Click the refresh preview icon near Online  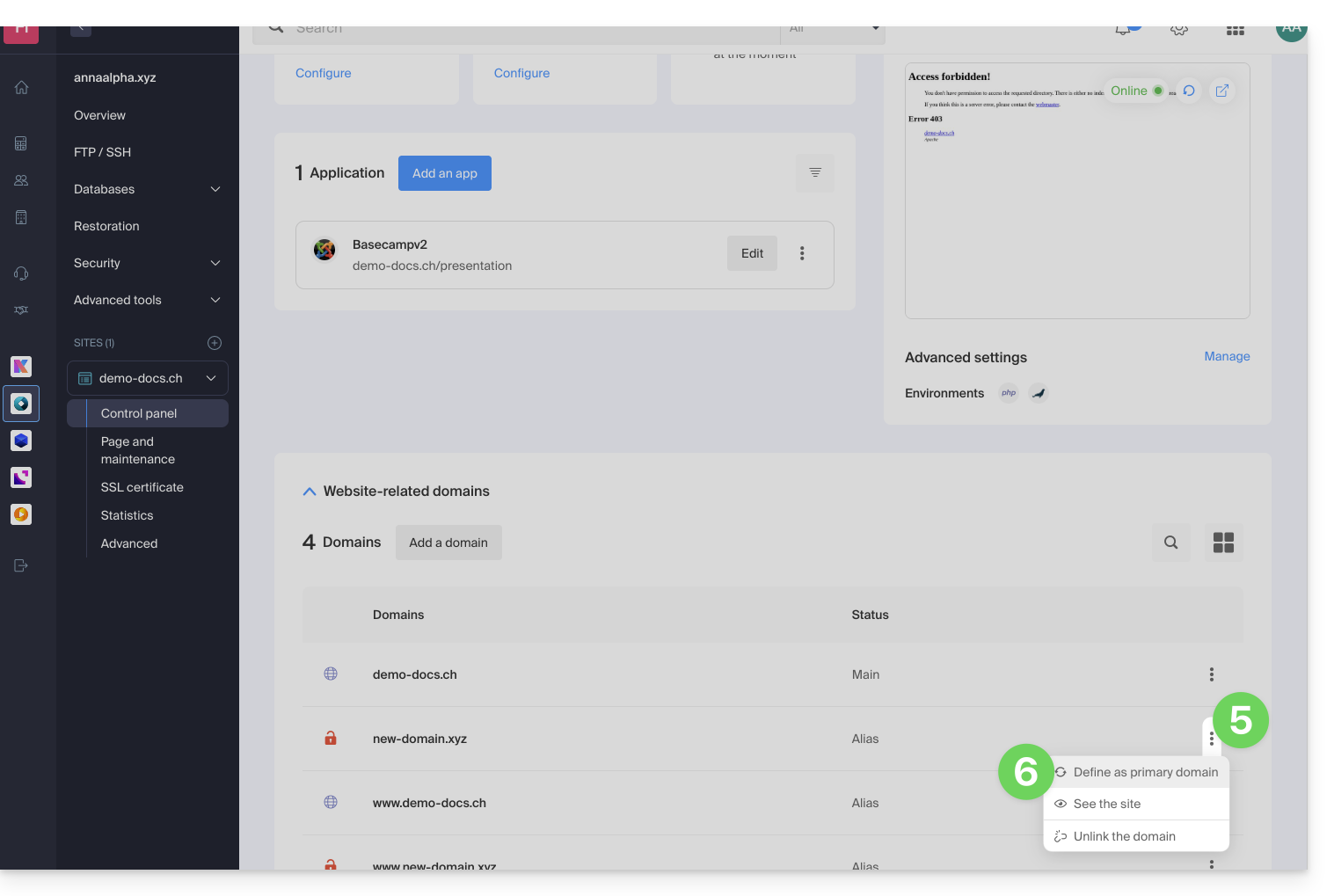click(x=1189, y=91)
